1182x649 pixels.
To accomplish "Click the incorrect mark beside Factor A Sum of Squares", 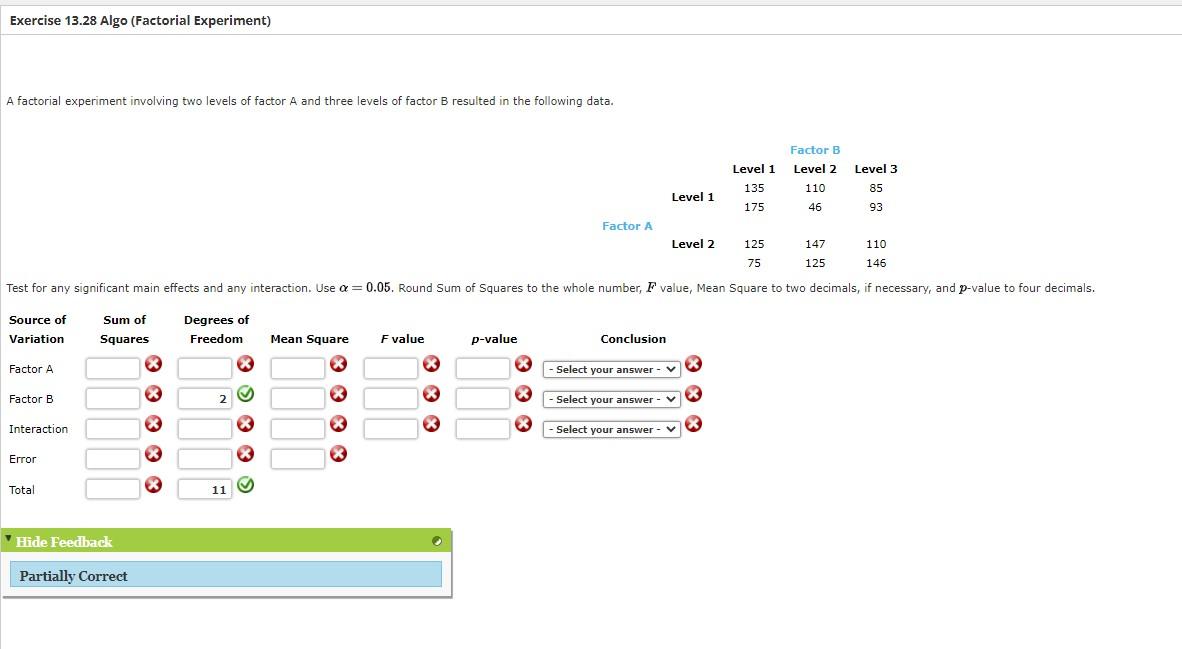I will point(153,363).
